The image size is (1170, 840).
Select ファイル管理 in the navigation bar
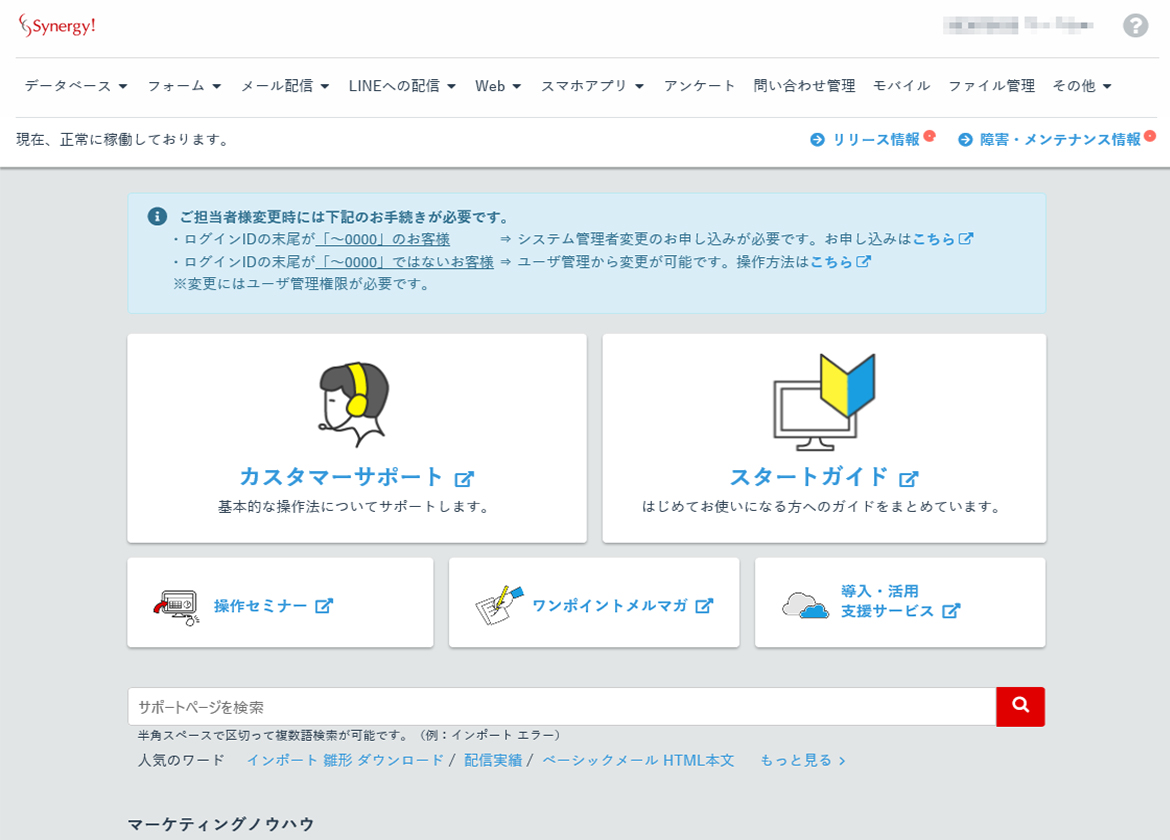point(991,86)
